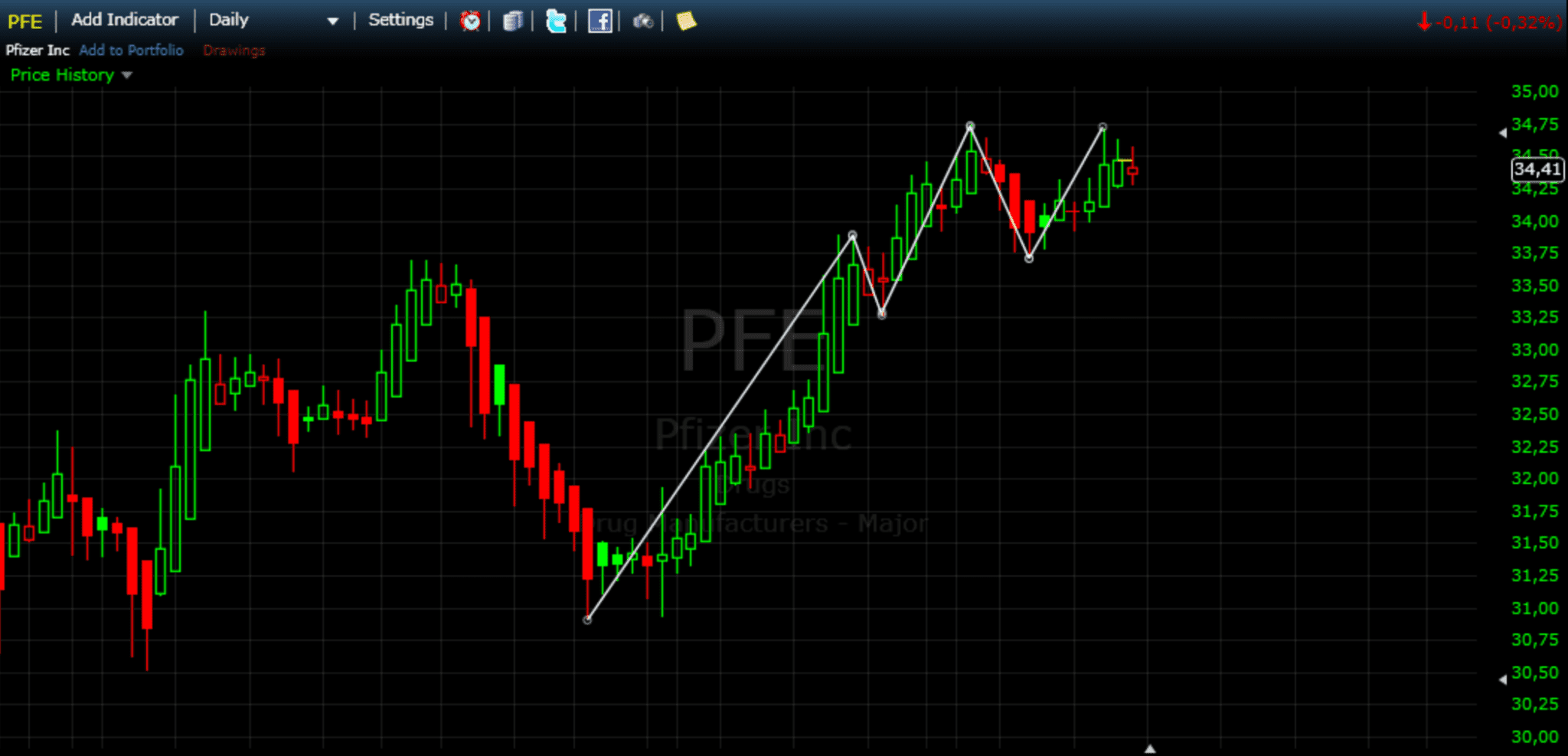Click the 35,00 price axis label
This screenshot has width=1568, height=756.
pos(1534,91)
